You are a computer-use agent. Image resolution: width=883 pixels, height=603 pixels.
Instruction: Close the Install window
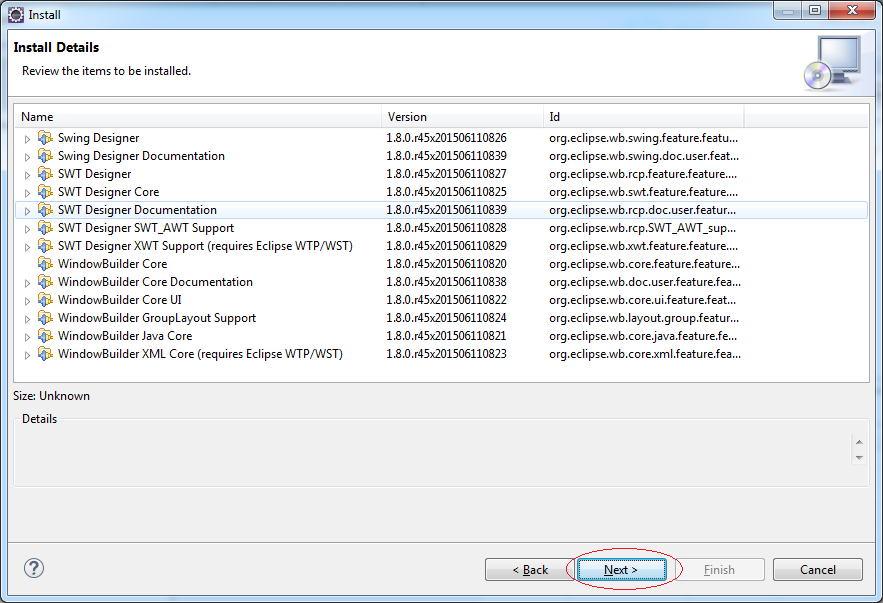[853, 10]
